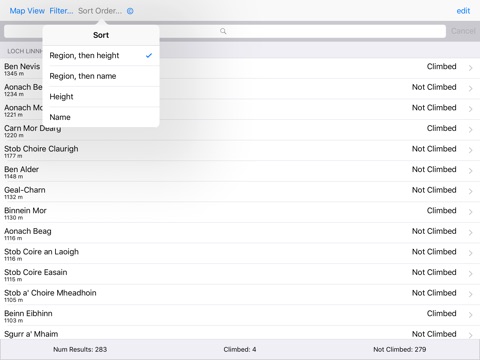Screen dimensions: 480x360
Task: Focus the search input field
Action: tap(225, 31)
